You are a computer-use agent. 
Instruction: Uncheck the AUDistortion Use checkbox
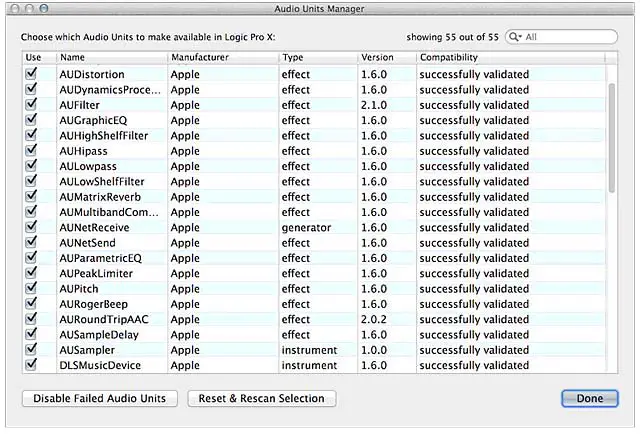pyautogui.click(x=31, y=74)
